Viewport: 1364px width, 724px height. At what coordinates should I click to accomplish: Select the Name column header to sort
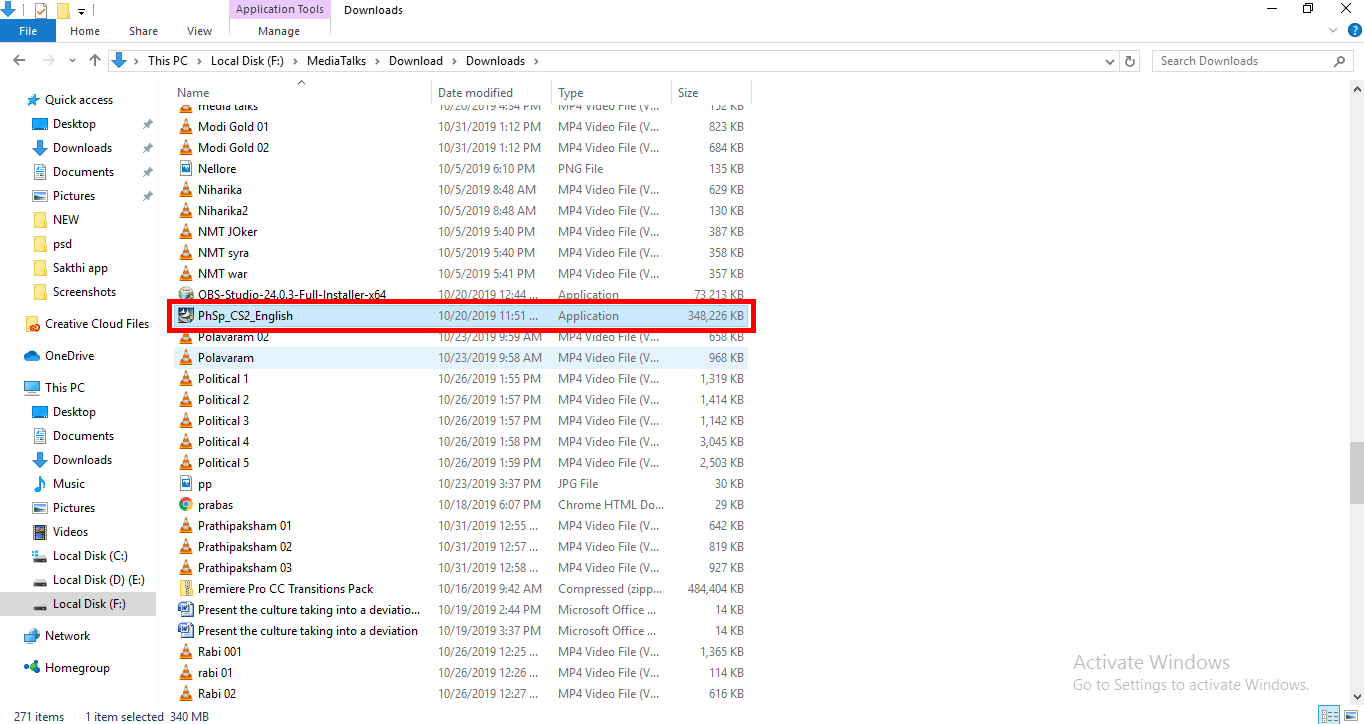tap(193, 92)
